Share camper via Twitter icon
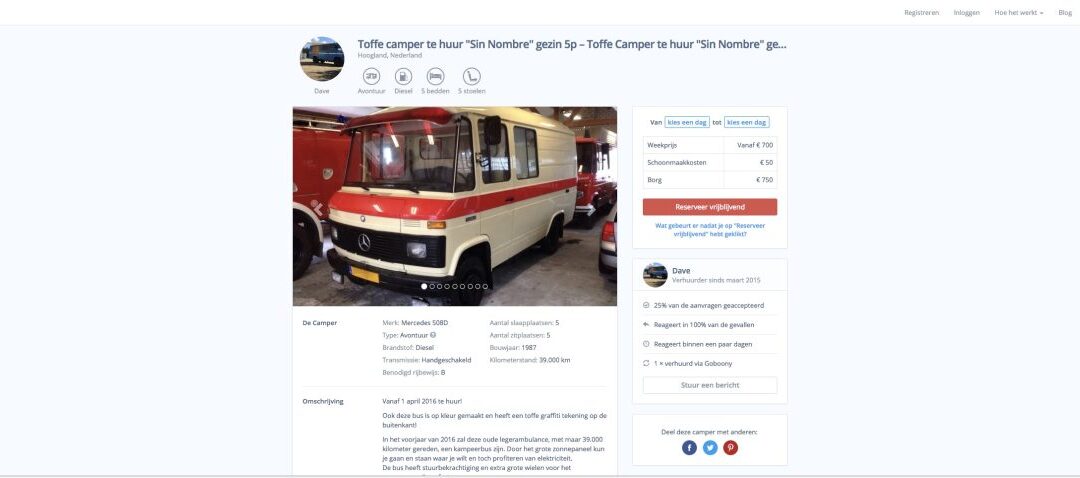Image resolution: width=1080 pixels, height=478 pixels. tap(710, 448)
